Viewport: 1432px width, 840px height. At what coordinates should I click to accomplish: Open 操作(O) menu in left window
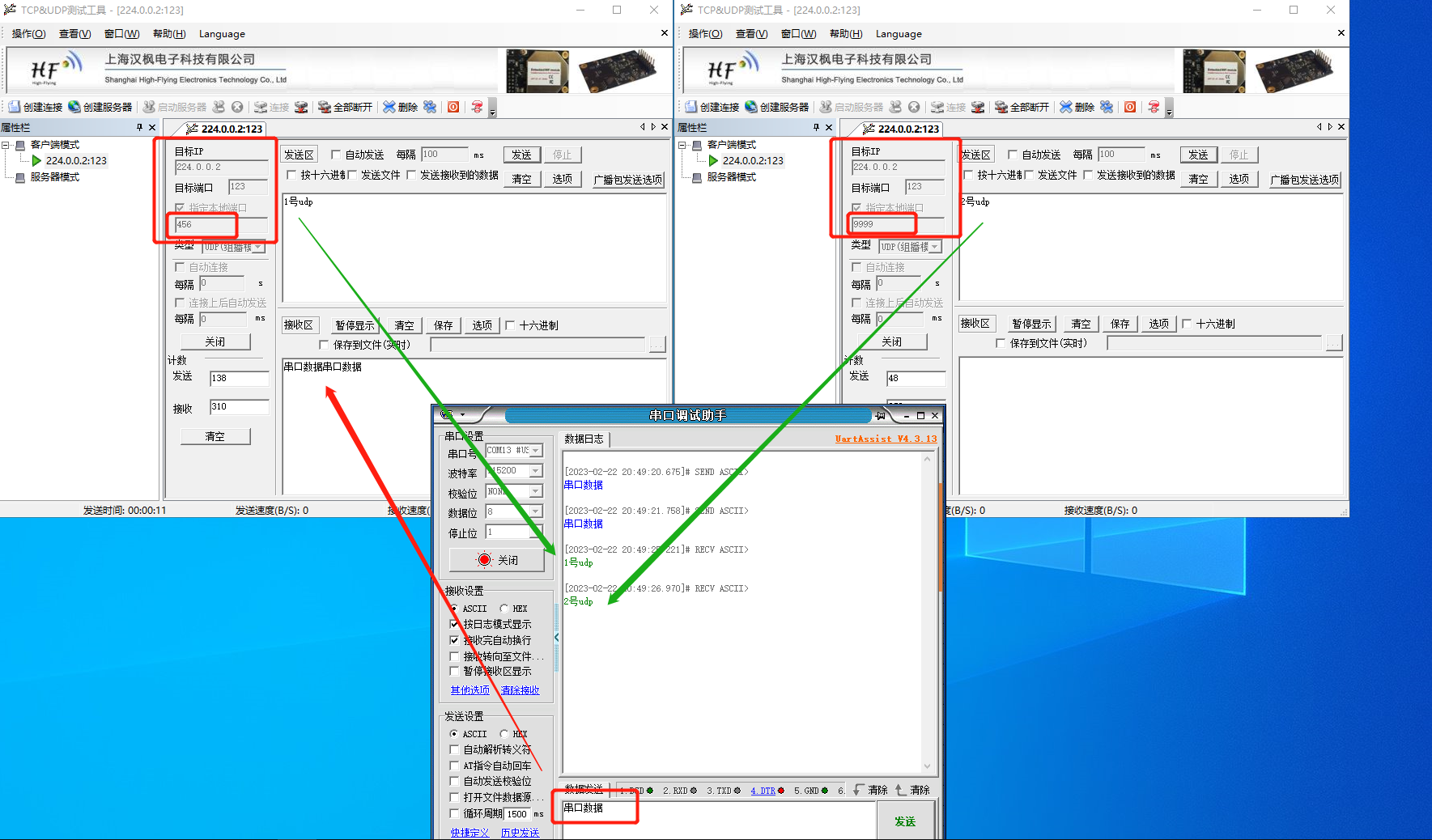28,34
